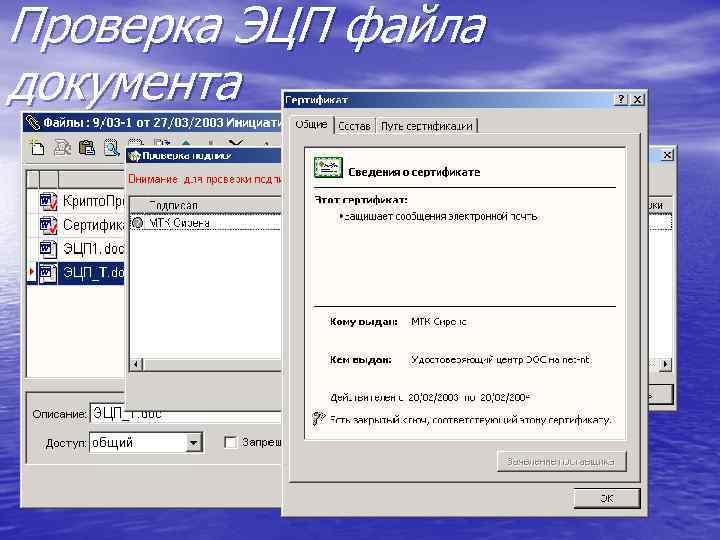Click the certificate icon beside Сведения о сертификате
This screenshot has width=720, height=540.
pos(328,168)
